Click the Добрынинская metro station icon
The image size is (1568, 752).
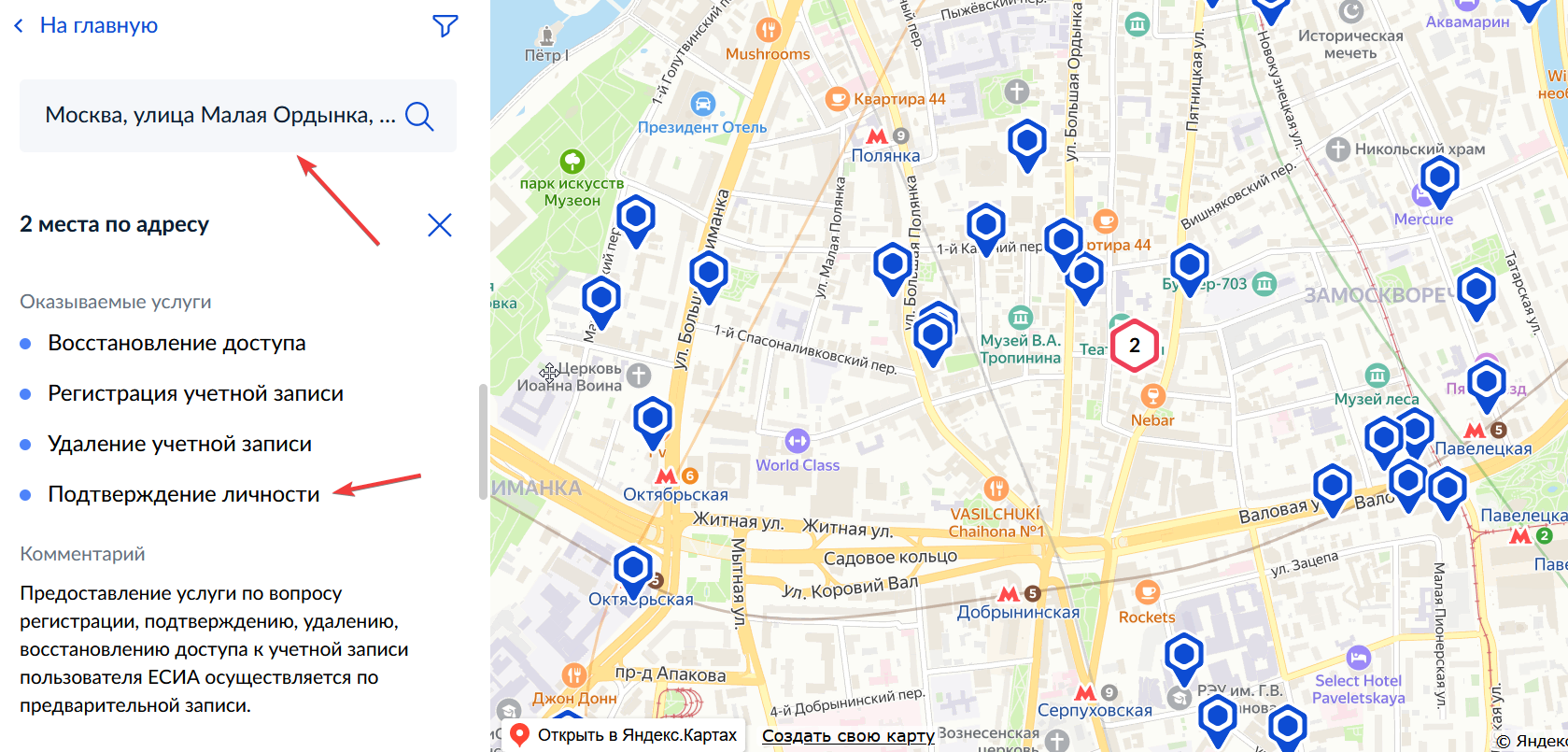coord(1009,593)
